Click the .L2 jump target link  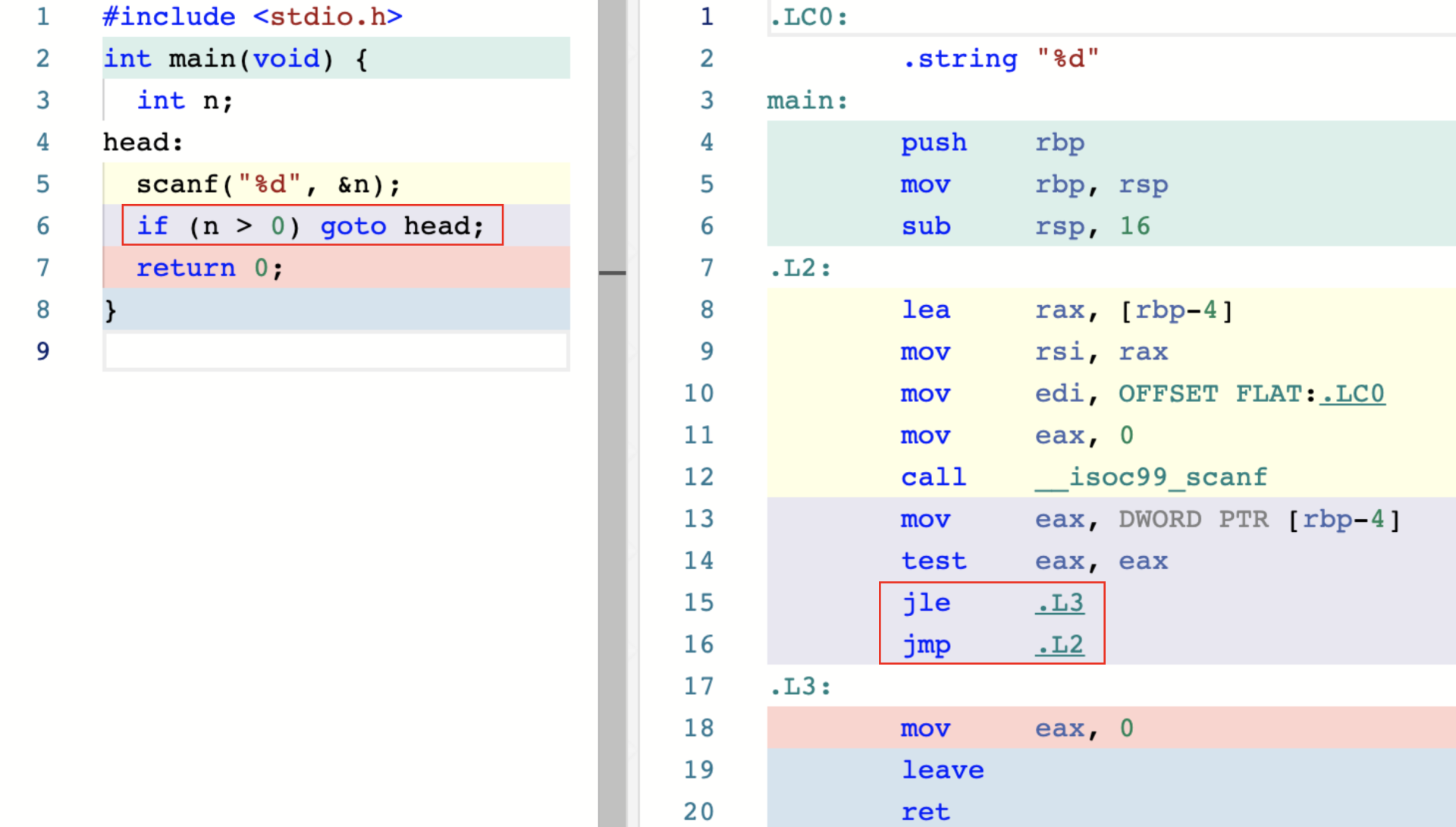[1058, 644]
